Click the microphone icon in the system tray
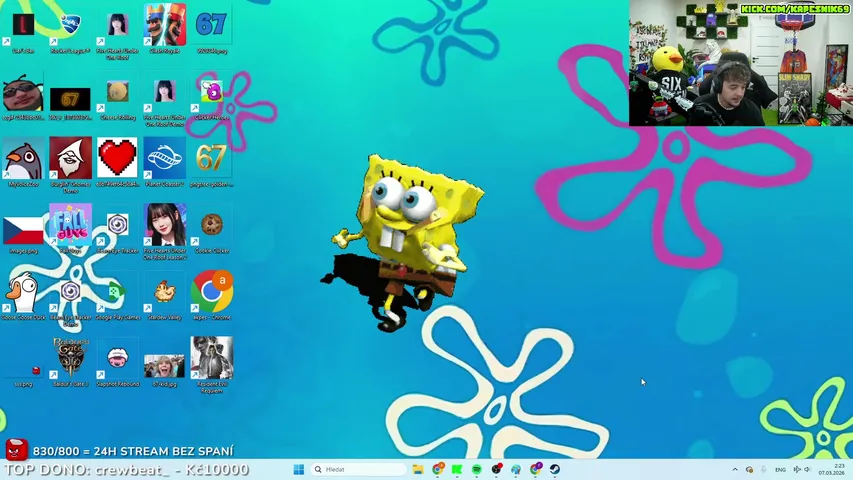Screen dimensions: 853x480 pyautogui.click(x=763, y=469)
